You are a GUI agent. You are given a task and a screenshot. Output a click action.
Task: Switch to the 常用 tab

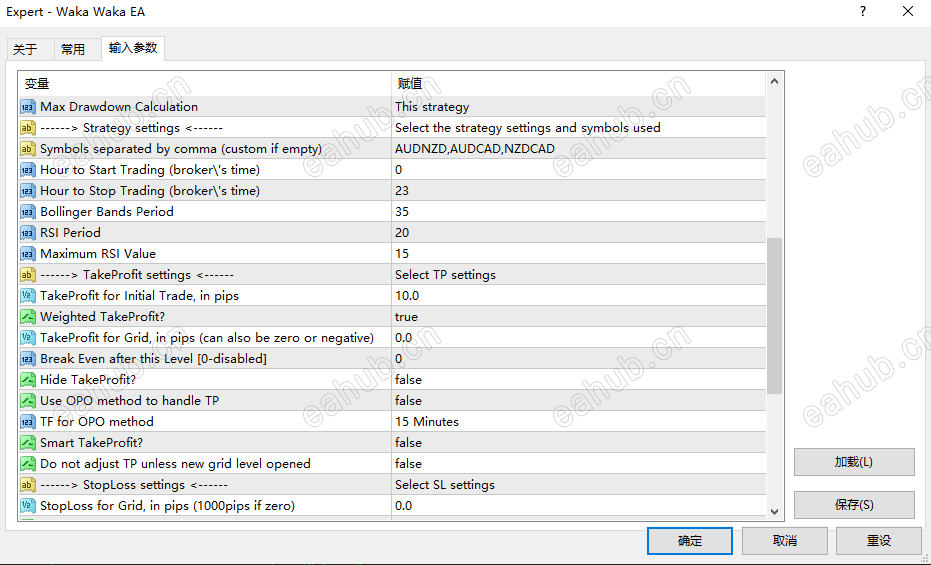point(77,49)
